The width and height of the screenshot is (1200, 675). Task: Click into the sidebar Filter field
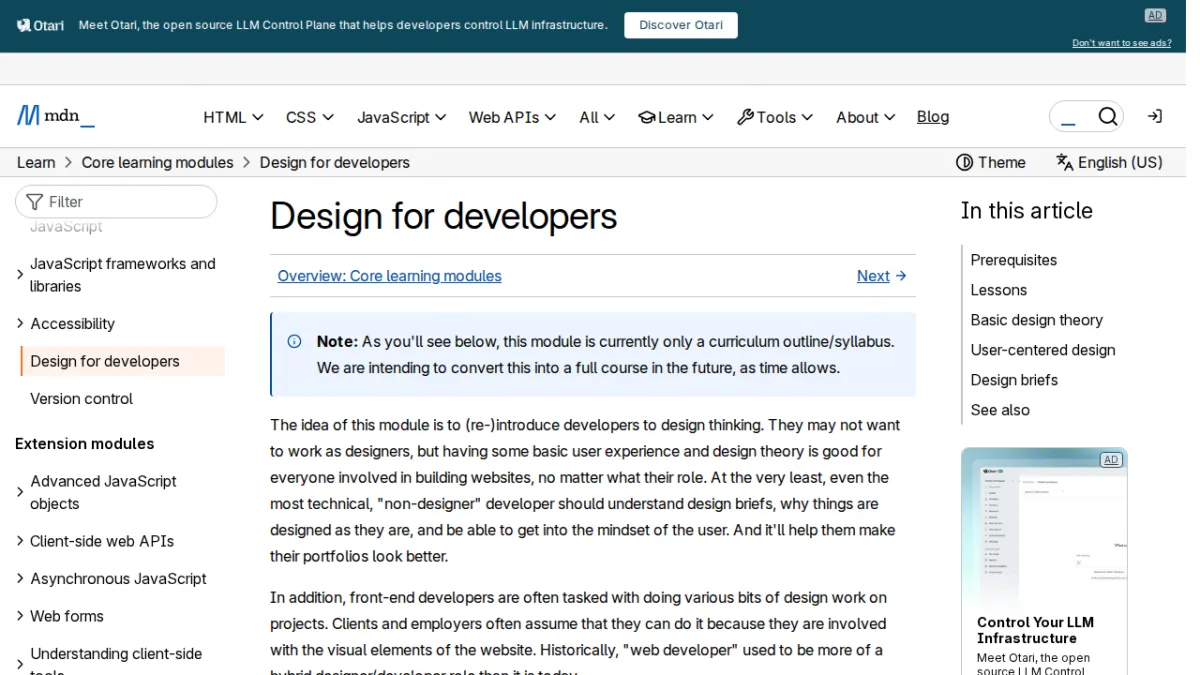point(116,201)
